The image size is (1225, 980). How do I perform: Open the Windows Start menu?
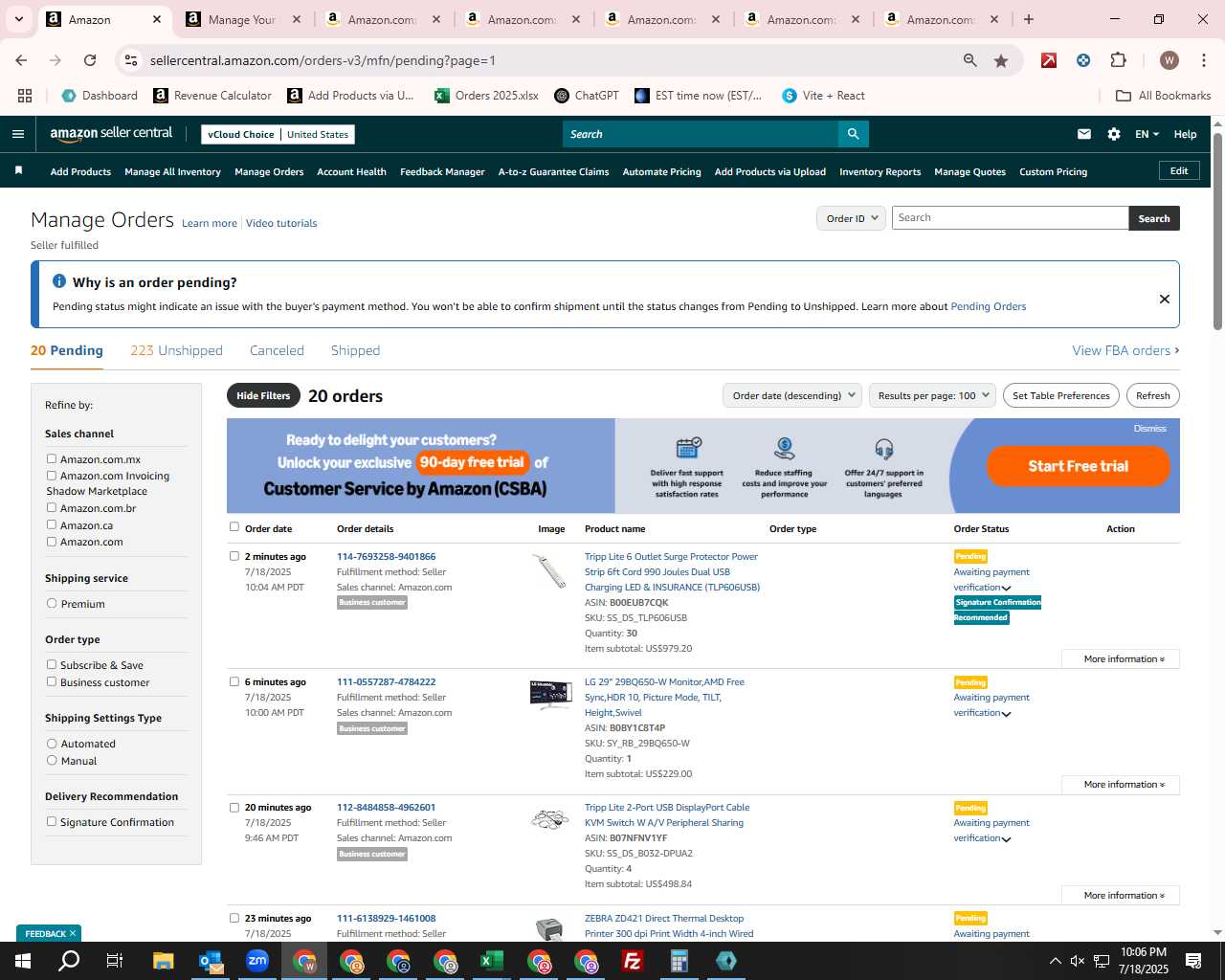(23, 961)
